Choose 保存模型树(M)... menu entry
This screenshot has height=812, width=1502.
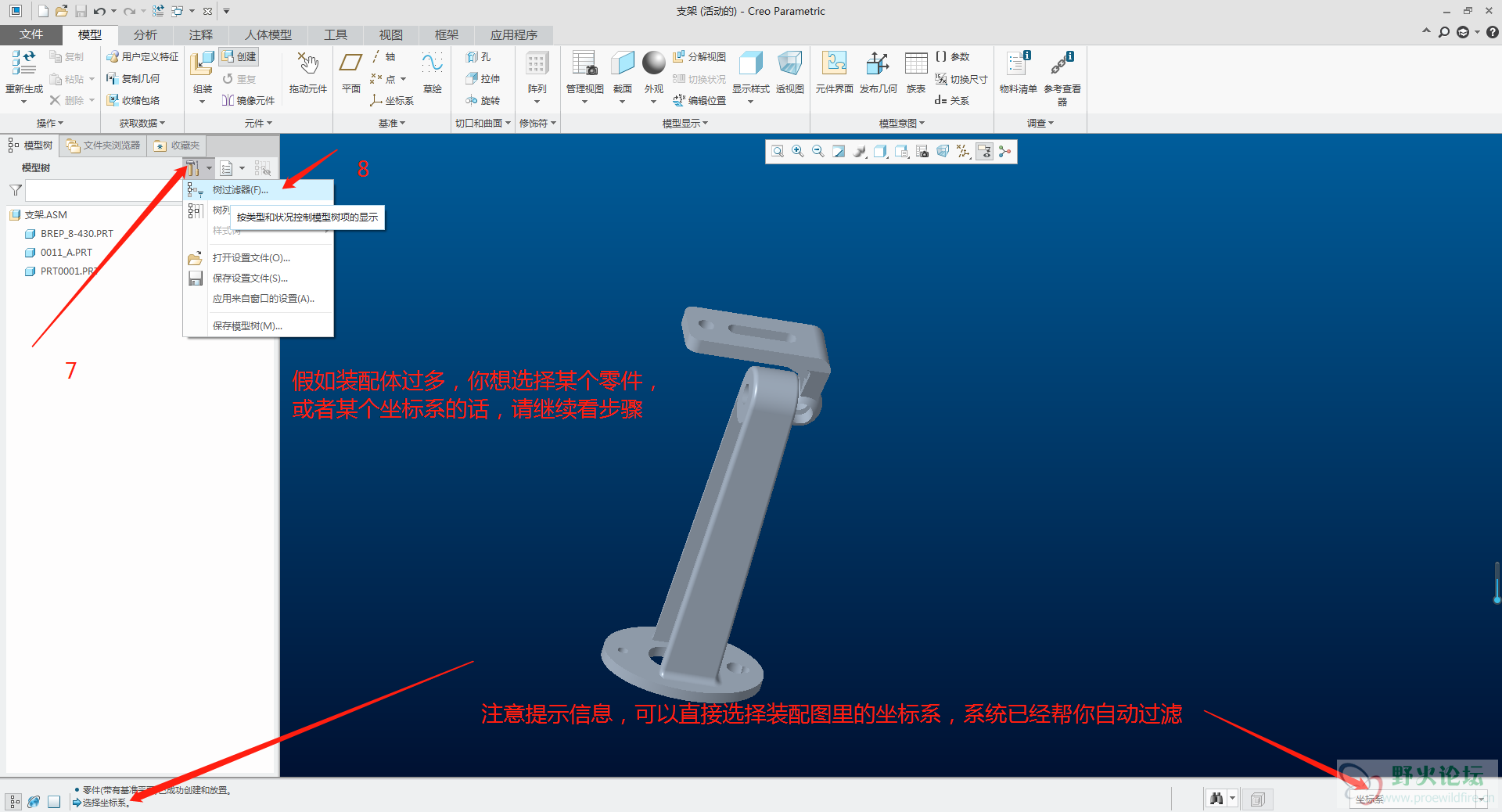click(x=259, y=325)
